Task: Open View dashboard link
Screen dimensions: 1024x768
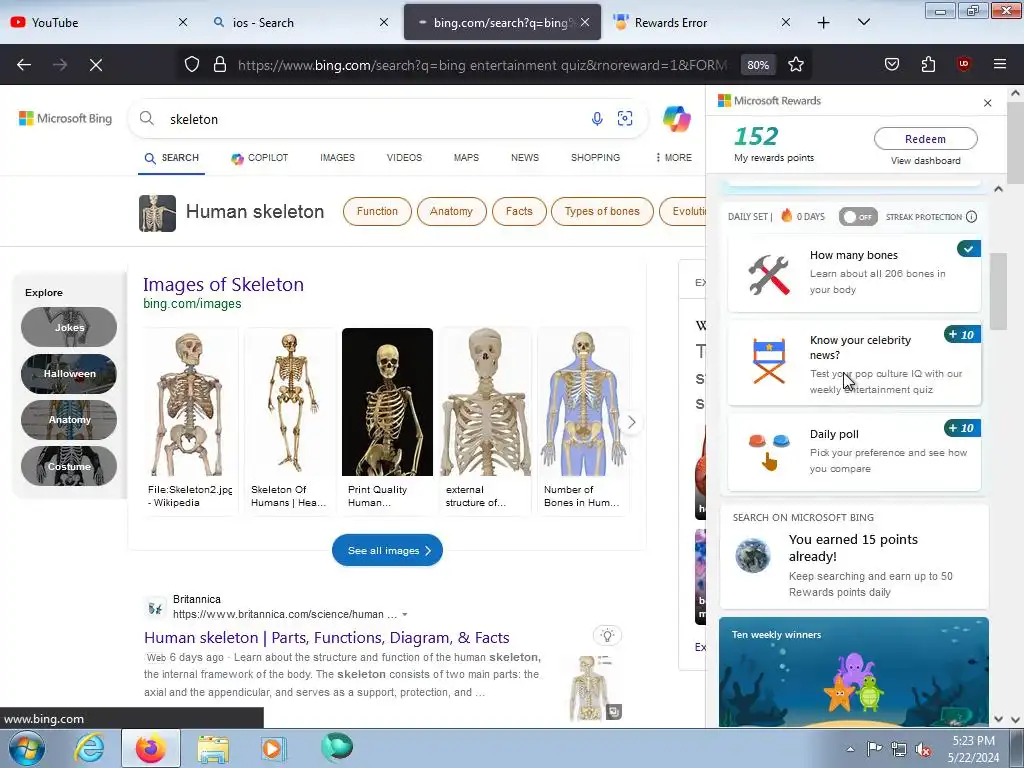Action: tap(925, 161)
